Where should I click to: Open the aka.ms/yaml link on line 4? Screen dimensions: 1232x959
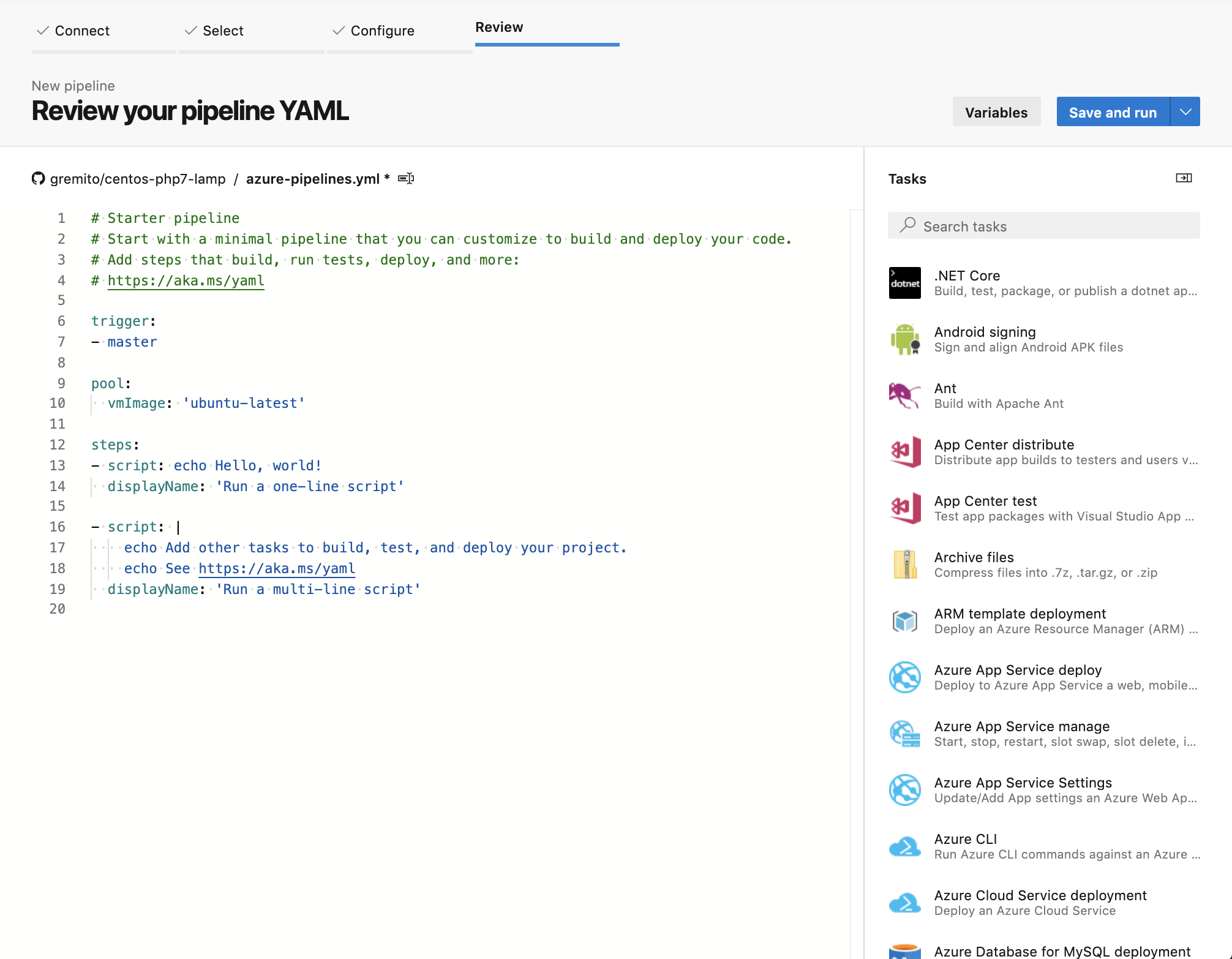(186, 280)
